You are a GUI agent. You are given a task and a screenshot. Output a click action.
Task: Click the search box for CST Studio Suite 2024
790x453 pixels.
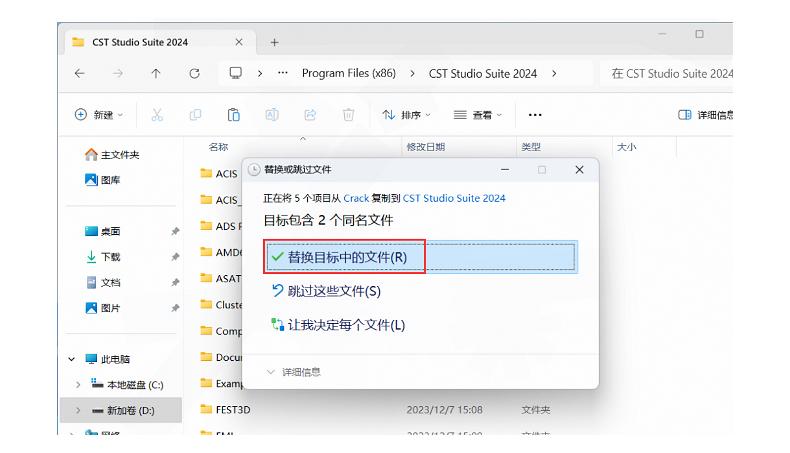[x=667, y=74]
